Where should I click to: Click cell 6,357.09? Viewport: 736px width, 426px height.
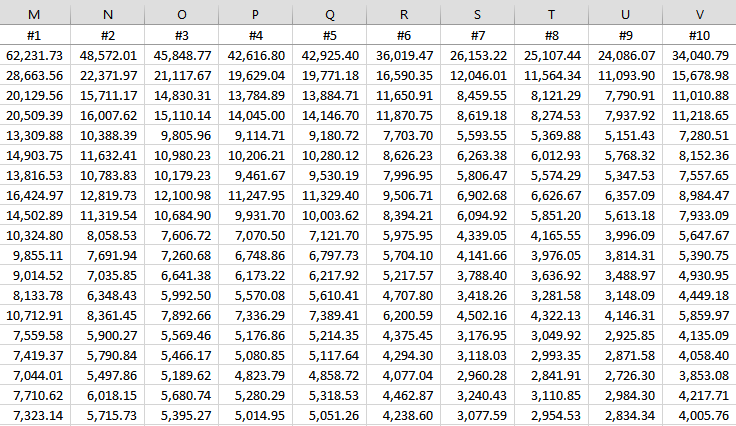(626, 196)
